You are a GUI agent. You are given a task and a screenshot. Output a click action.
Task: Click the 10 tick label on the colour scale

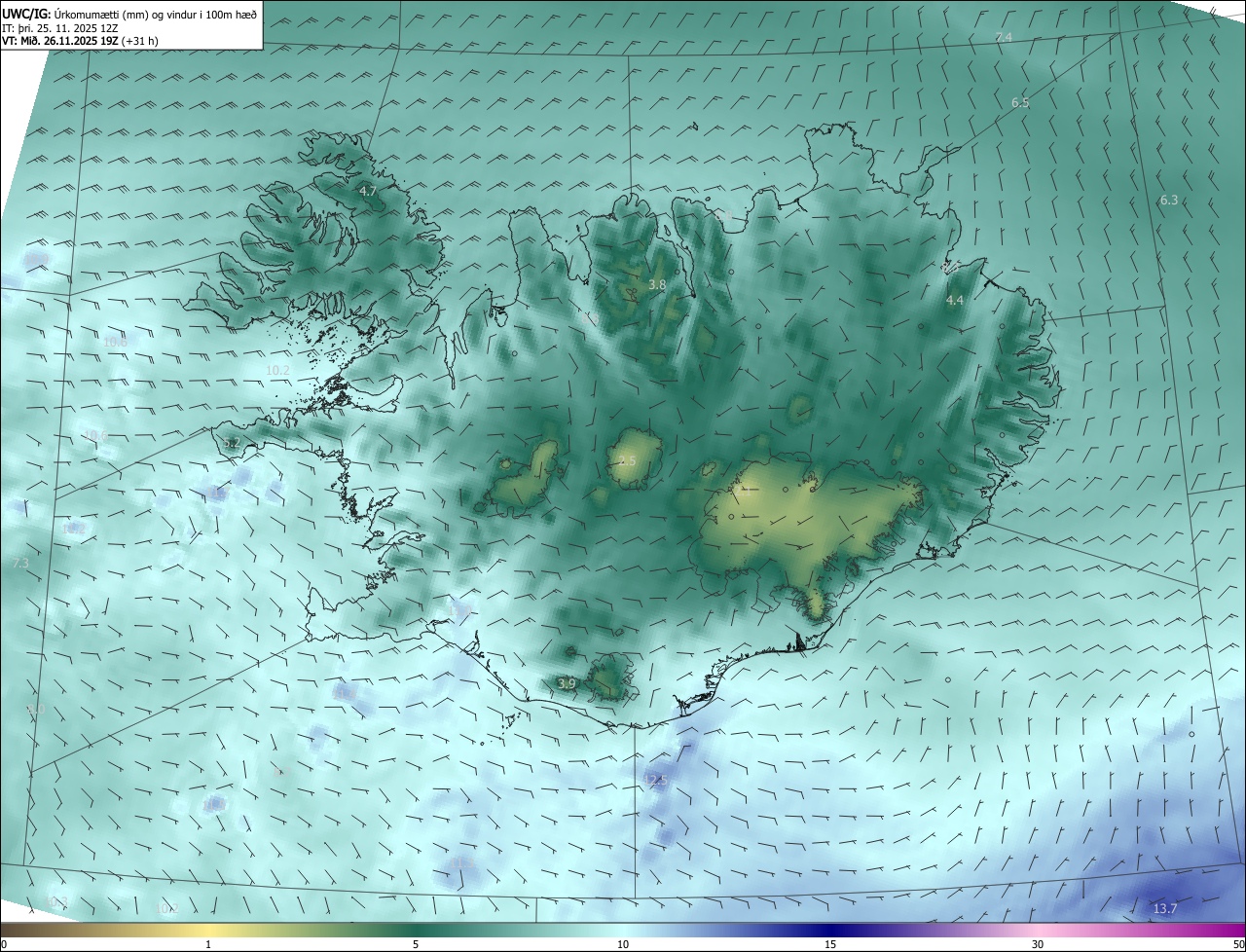(x=623, y=945)
